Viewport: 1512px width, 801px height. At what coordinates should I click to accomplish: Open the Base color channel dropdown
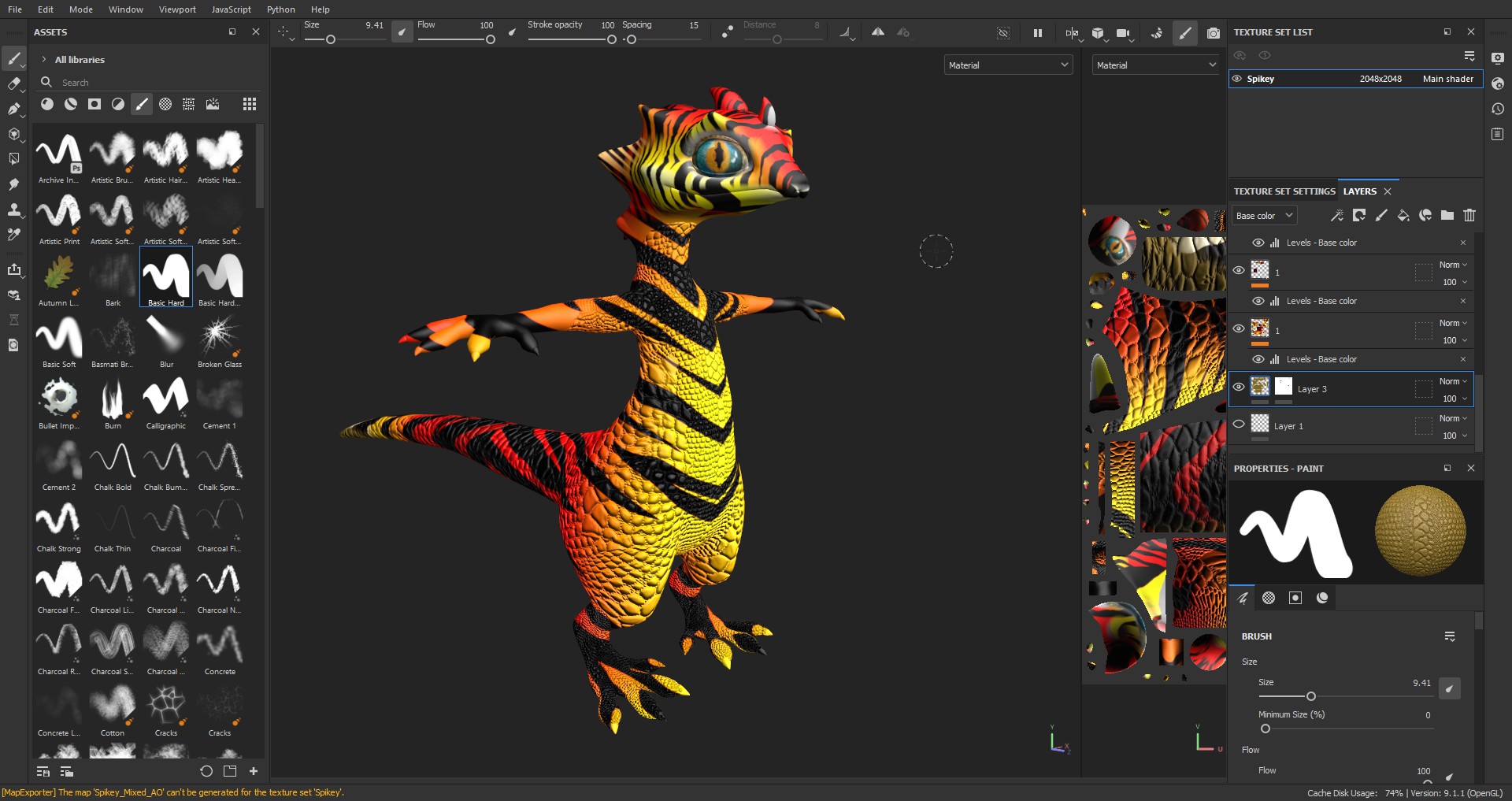click(x=1263, y=216)
